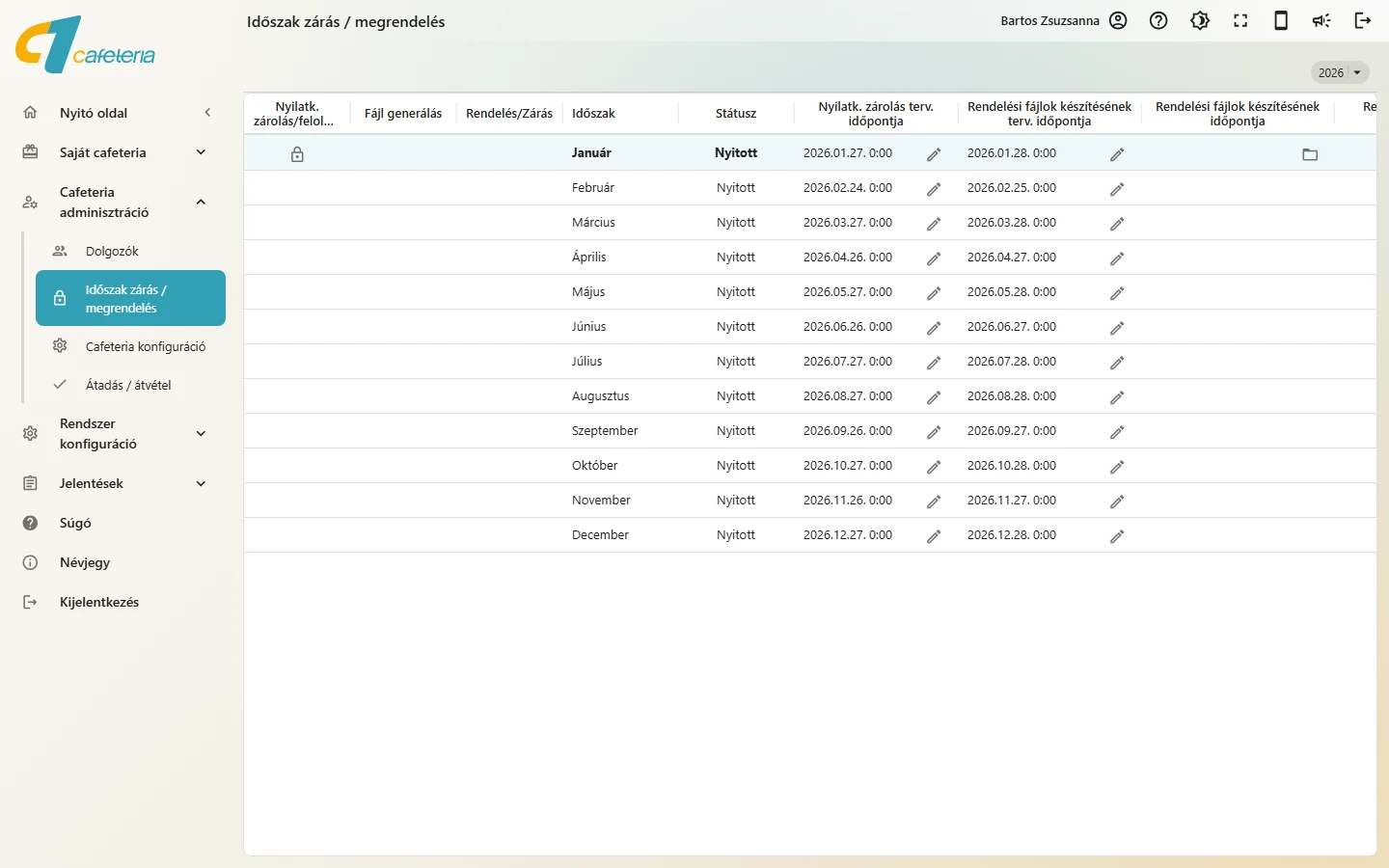Edit Február planned closing date pencil 2026.02.24.
This screenshot has height=868, width=1389.
[934, 189]
